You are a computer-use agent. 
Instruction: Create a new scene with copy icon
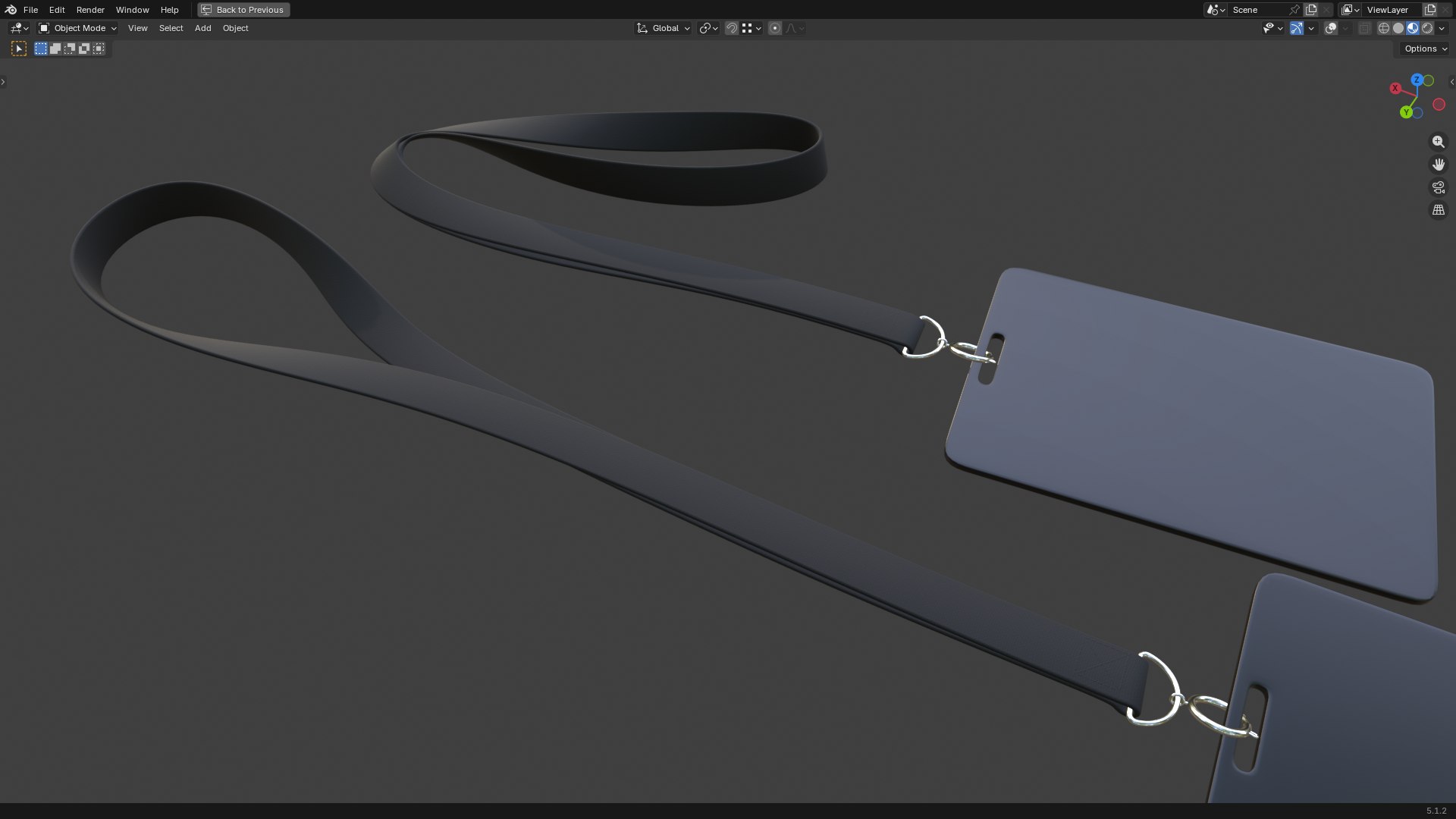pyautogui.click(x=1311, y=10)
